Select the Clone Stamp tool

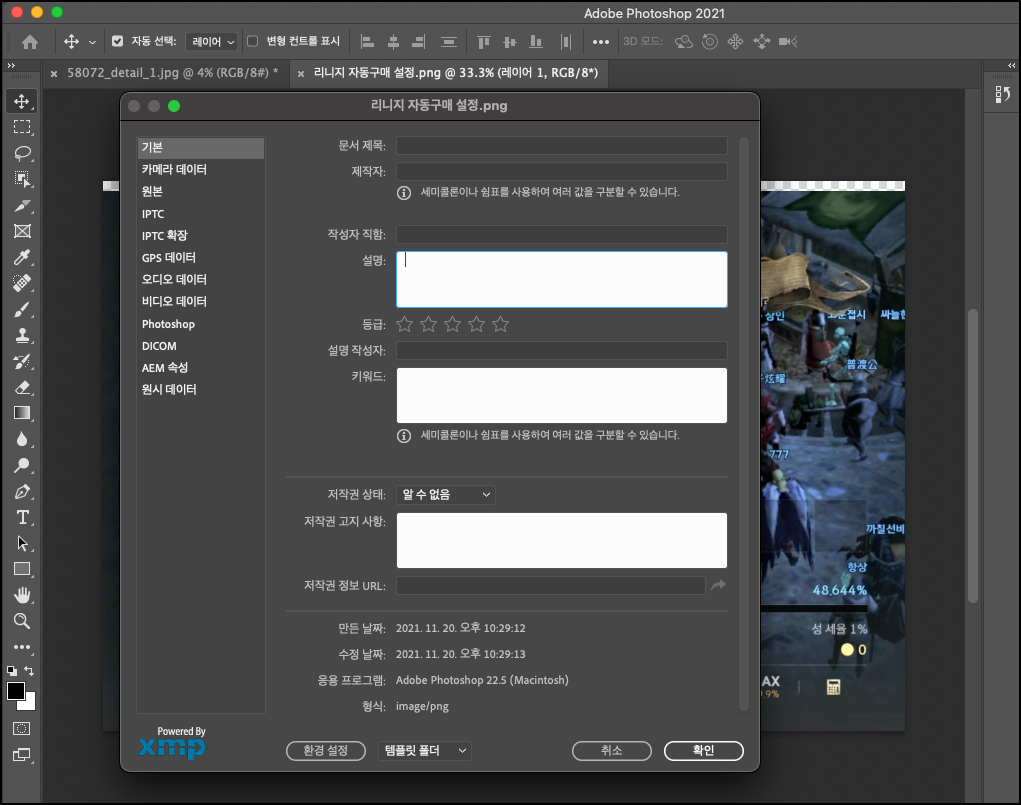[x=22, y=335]
